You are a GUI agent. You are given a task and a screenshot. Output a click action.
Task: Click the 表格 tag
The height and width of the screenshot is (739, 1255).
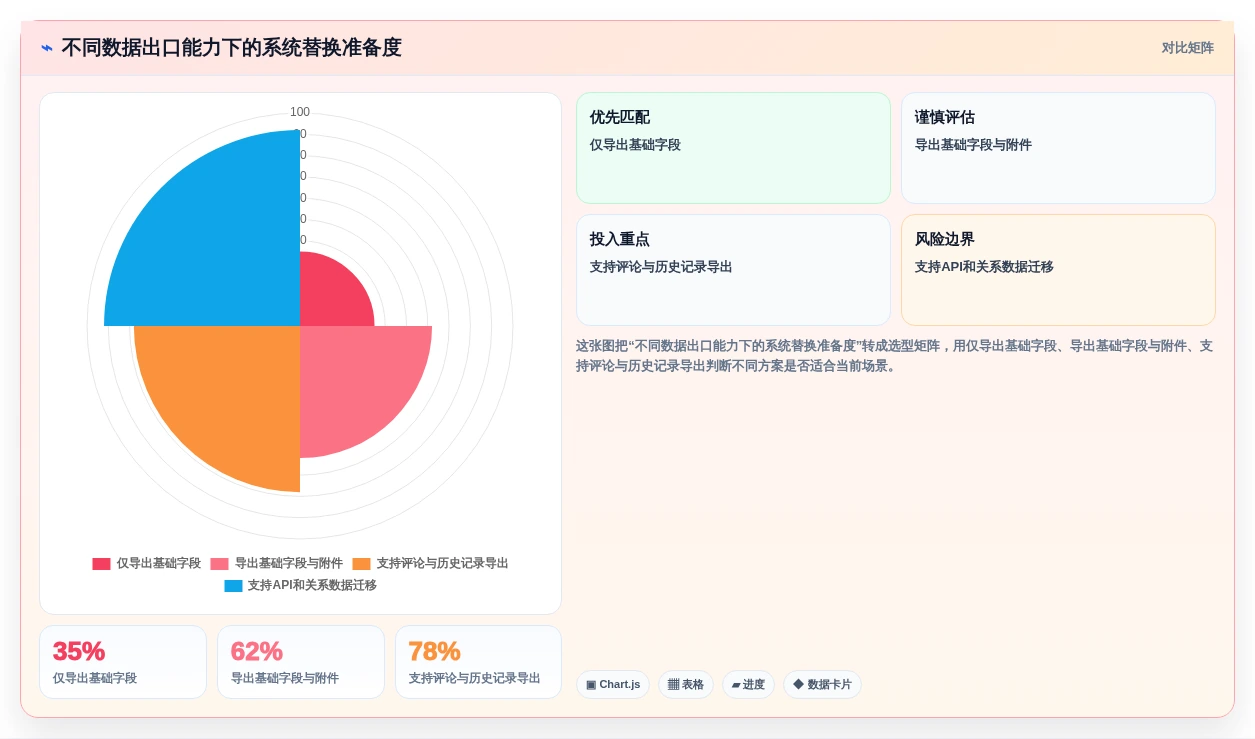[686, 685]
